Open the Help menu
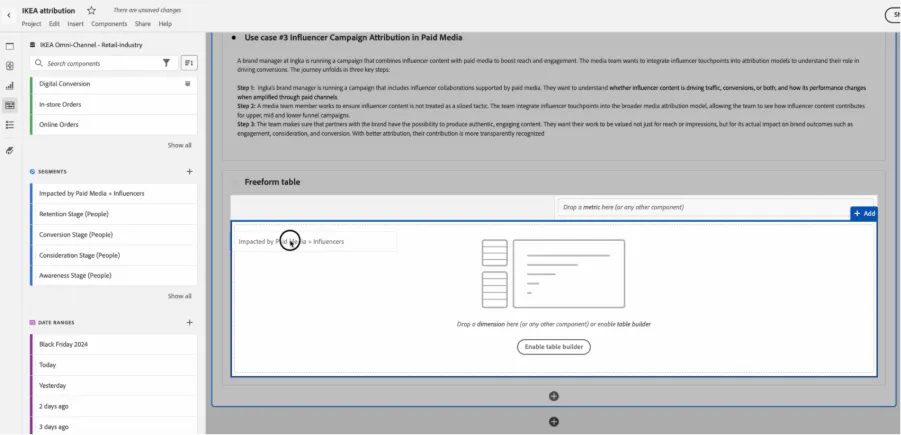 point(165,24)
